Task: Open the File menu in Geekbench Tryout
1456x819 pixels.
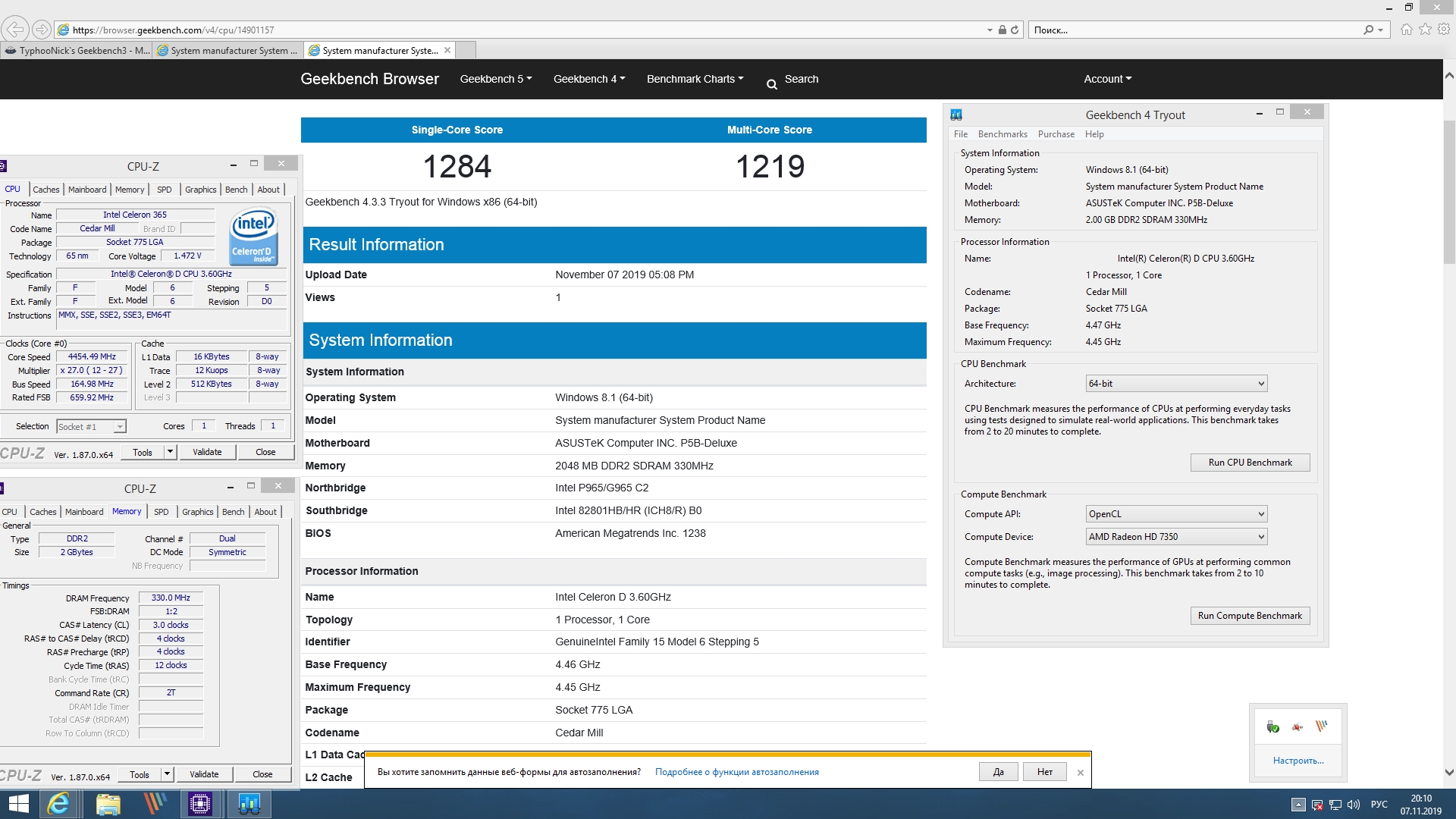Action: tap(961, 134)
